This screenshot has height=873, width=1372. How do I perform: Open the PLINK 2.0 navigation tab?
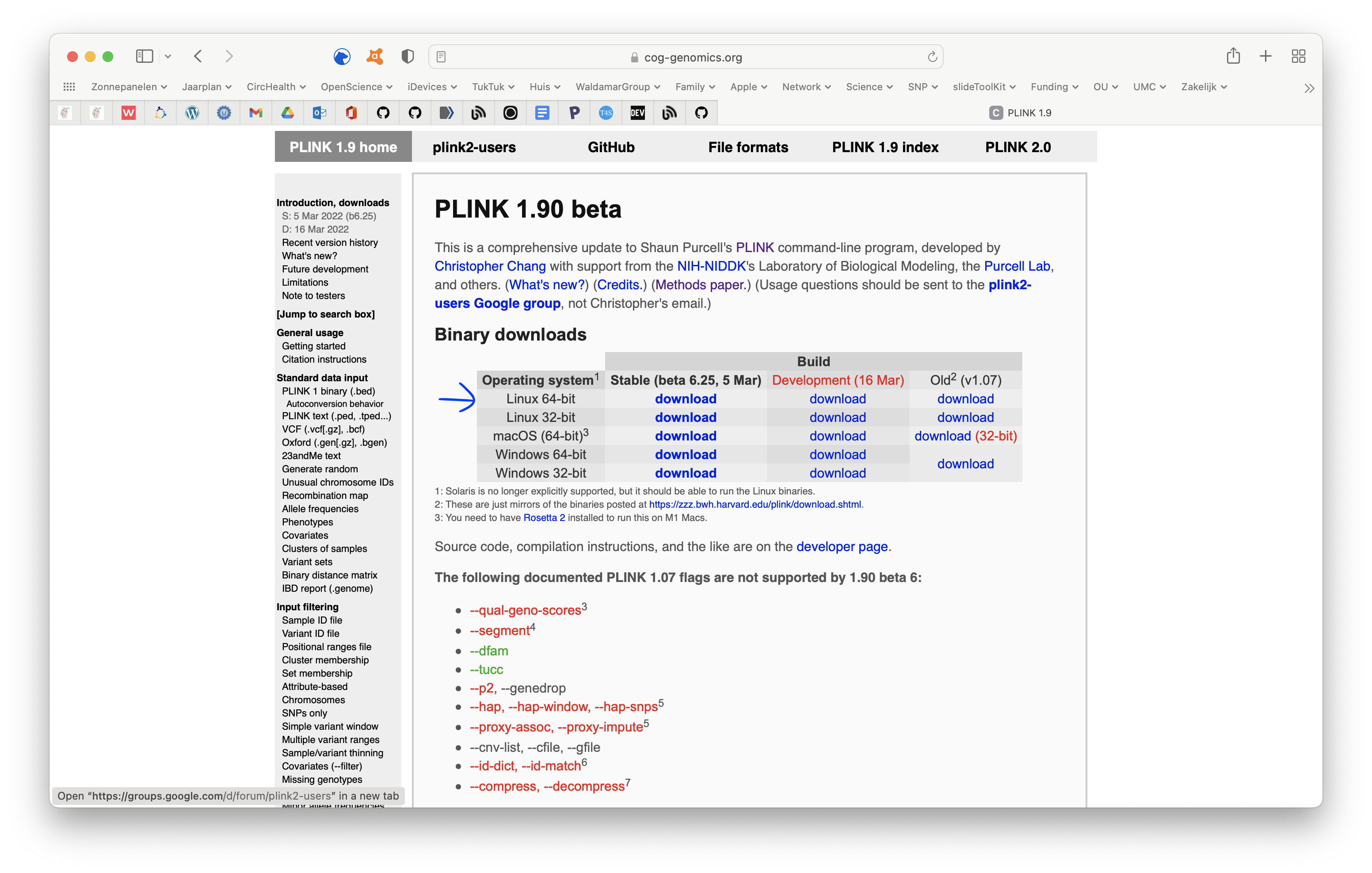(x=1018, y=147)
